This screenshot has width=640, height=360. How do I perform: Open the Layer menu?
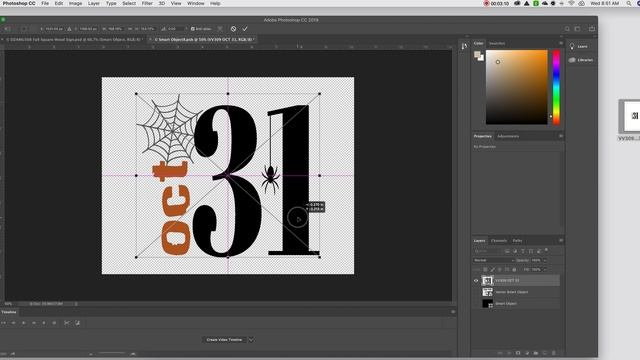coord(94,3)
